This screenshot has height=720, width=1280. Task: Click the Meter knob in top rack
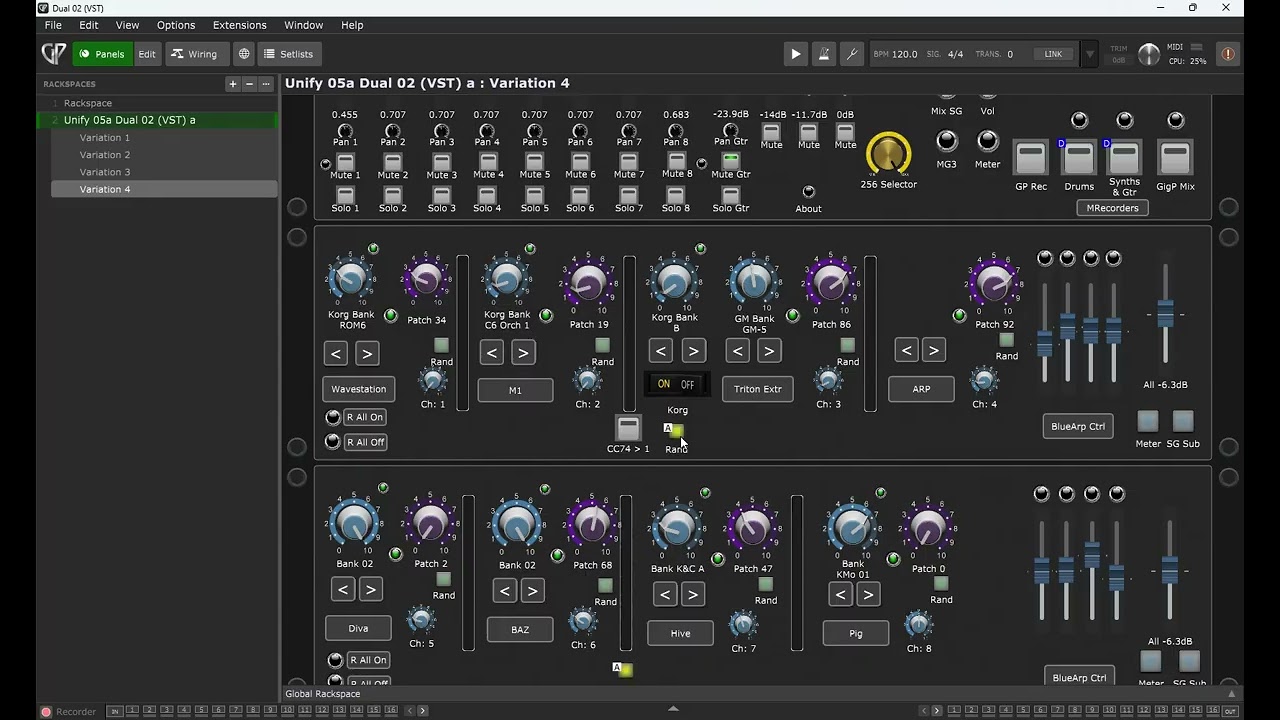pos(987,141)
